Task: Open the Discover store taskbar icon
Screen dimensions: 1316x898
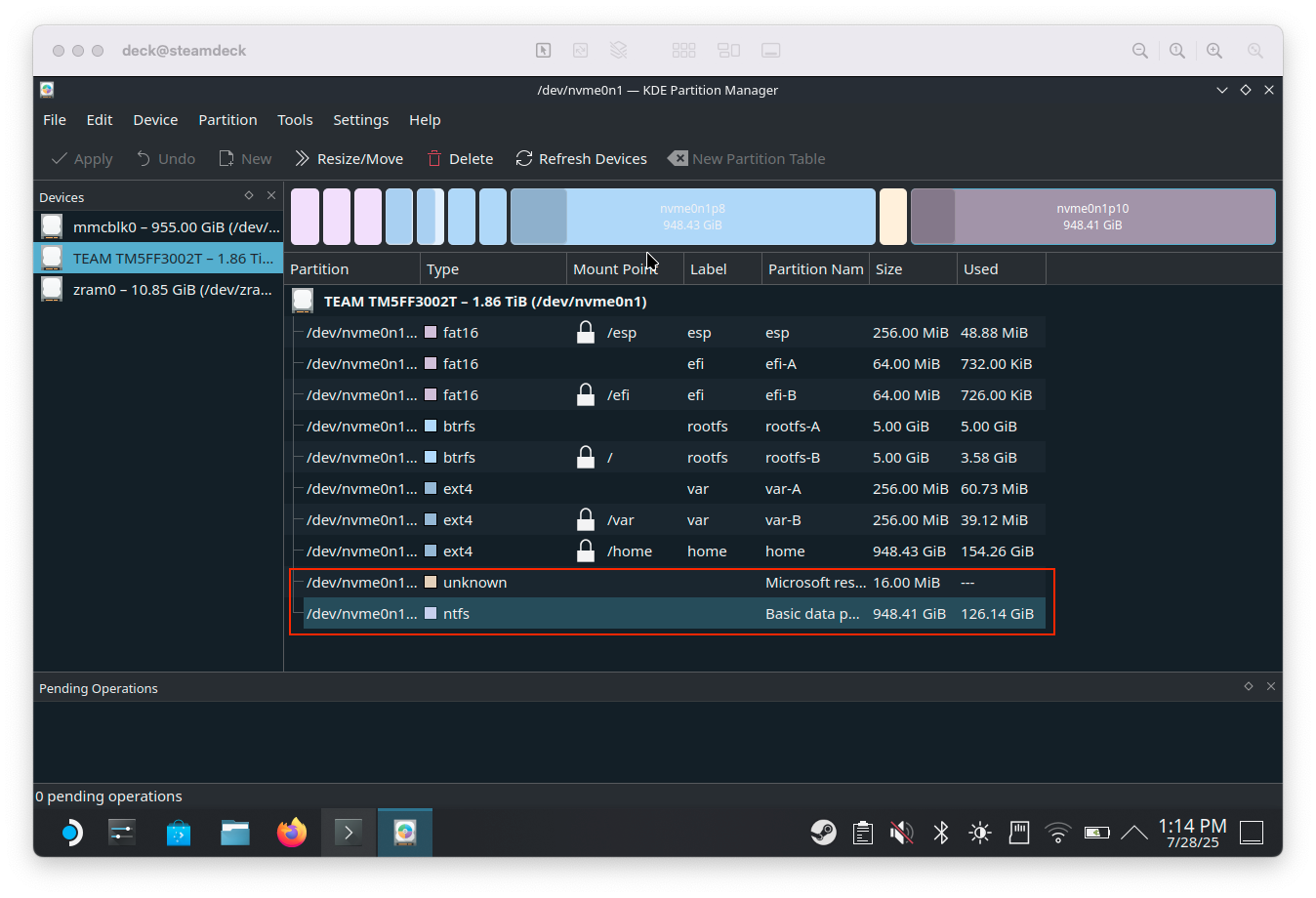Action: [x=179, y=833]
